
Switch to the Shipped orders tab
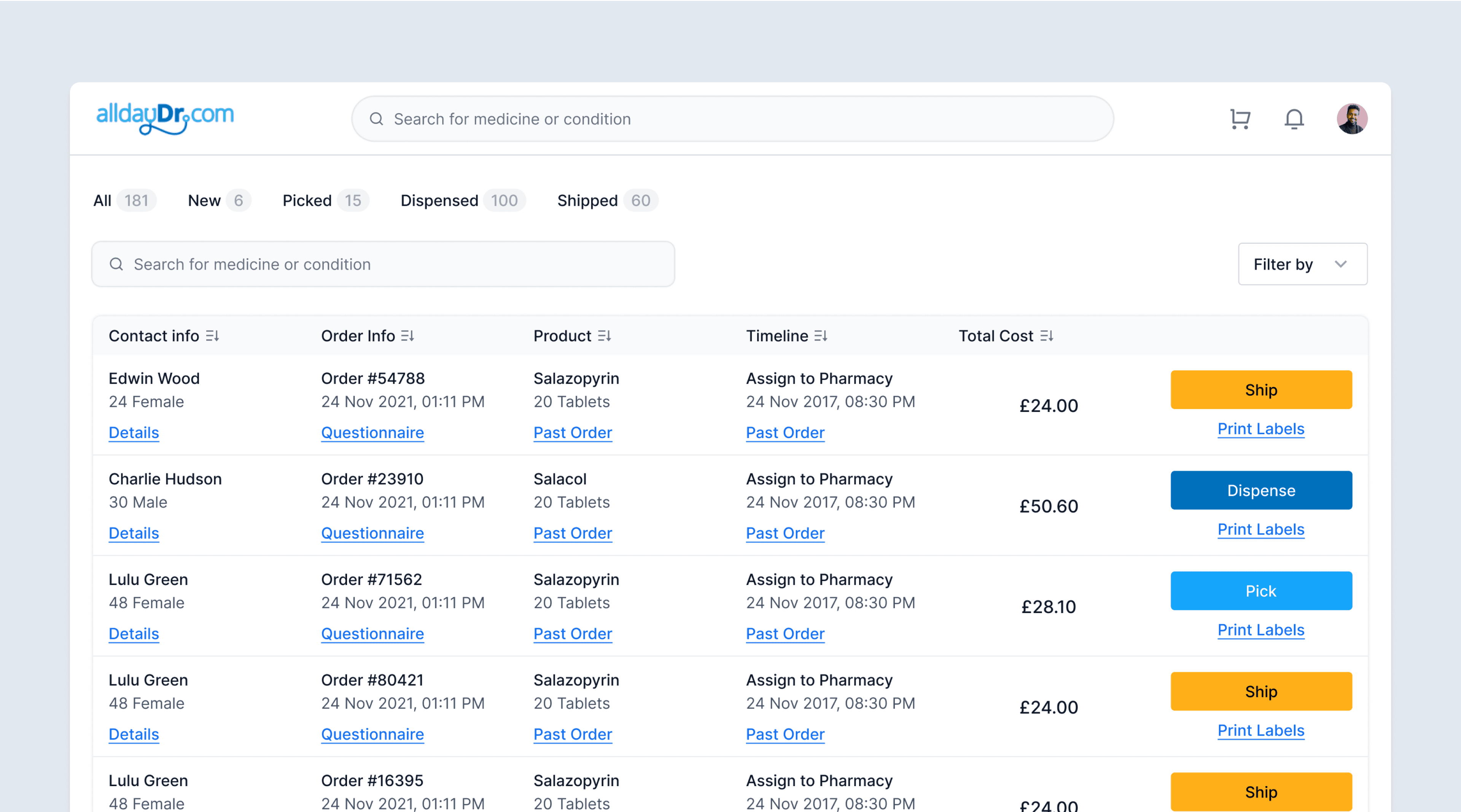(608, 200)
